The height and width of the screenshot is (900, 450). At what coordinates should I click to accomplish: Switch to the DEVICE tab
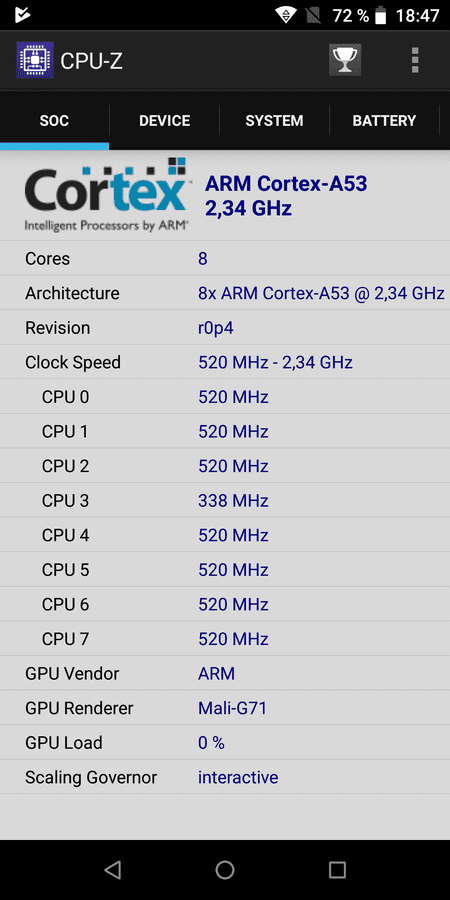[x=165, y=121]
